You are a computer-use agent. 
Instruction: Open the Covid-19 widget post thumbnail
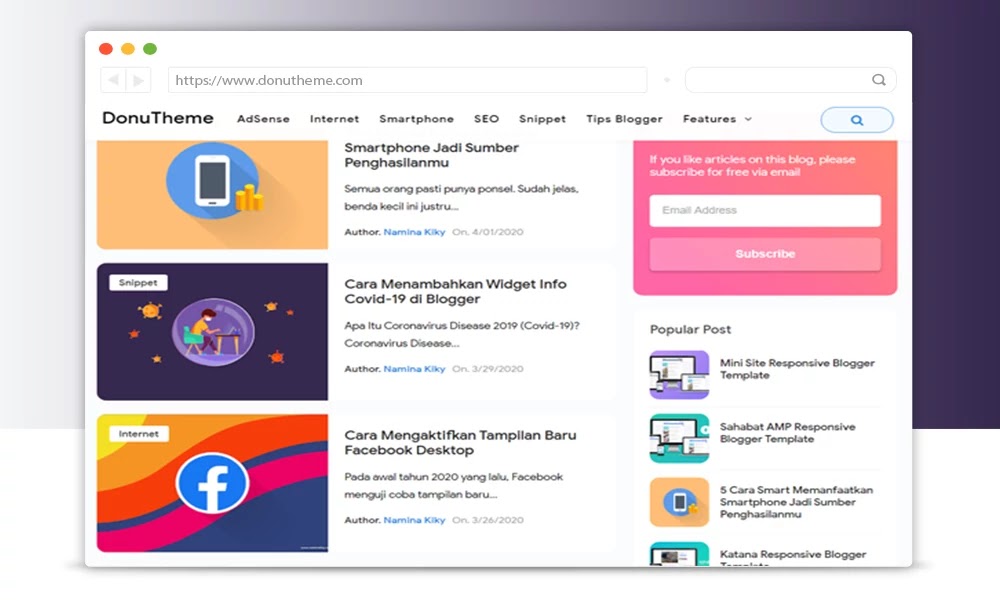pos(212,332)
